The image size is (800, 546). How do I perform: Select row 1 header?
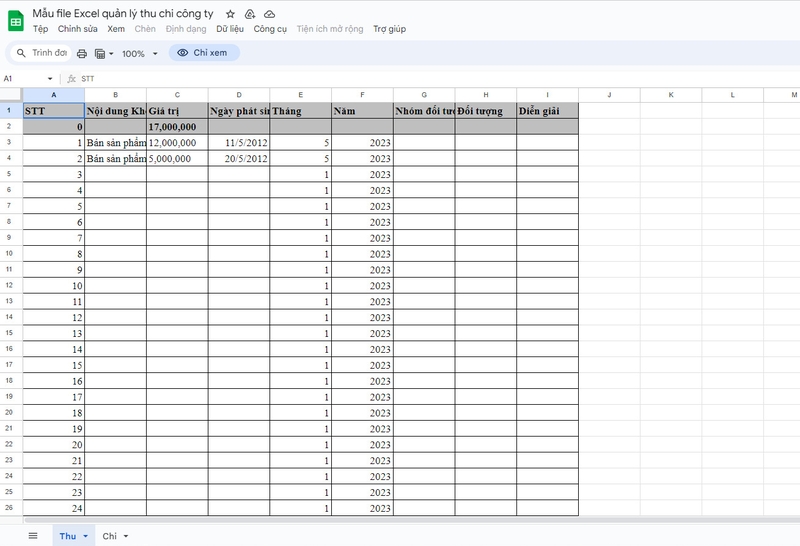(10, 111)
